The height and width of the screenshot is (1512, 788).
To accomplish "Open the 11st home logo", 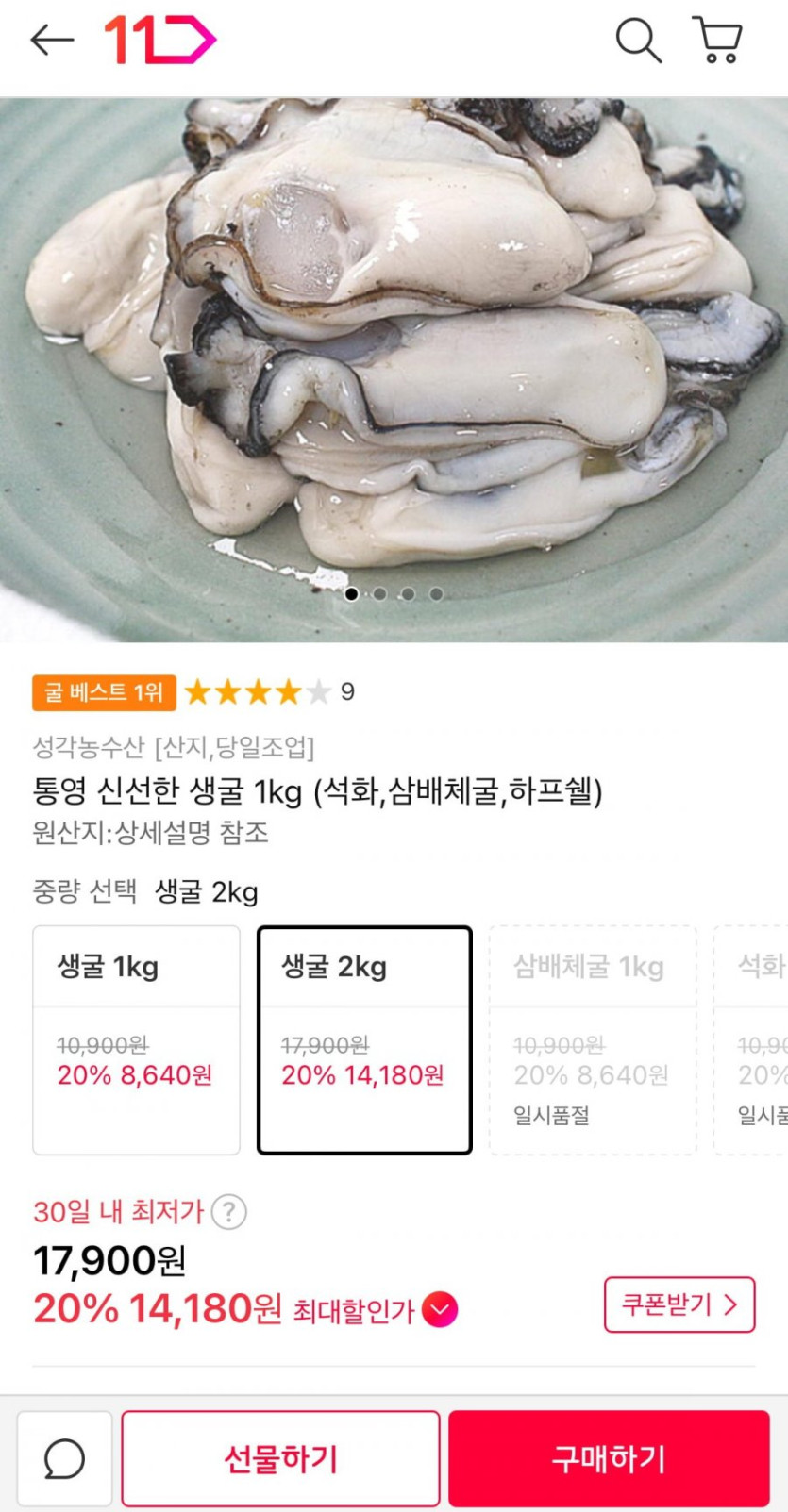I will (159, 40).
